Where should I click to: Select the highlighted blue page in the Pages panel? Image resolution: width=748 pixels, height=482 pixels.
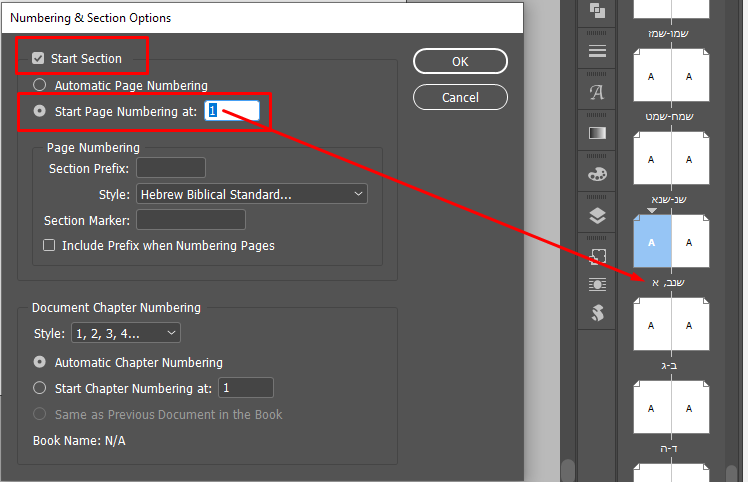[x=652, y=241]
